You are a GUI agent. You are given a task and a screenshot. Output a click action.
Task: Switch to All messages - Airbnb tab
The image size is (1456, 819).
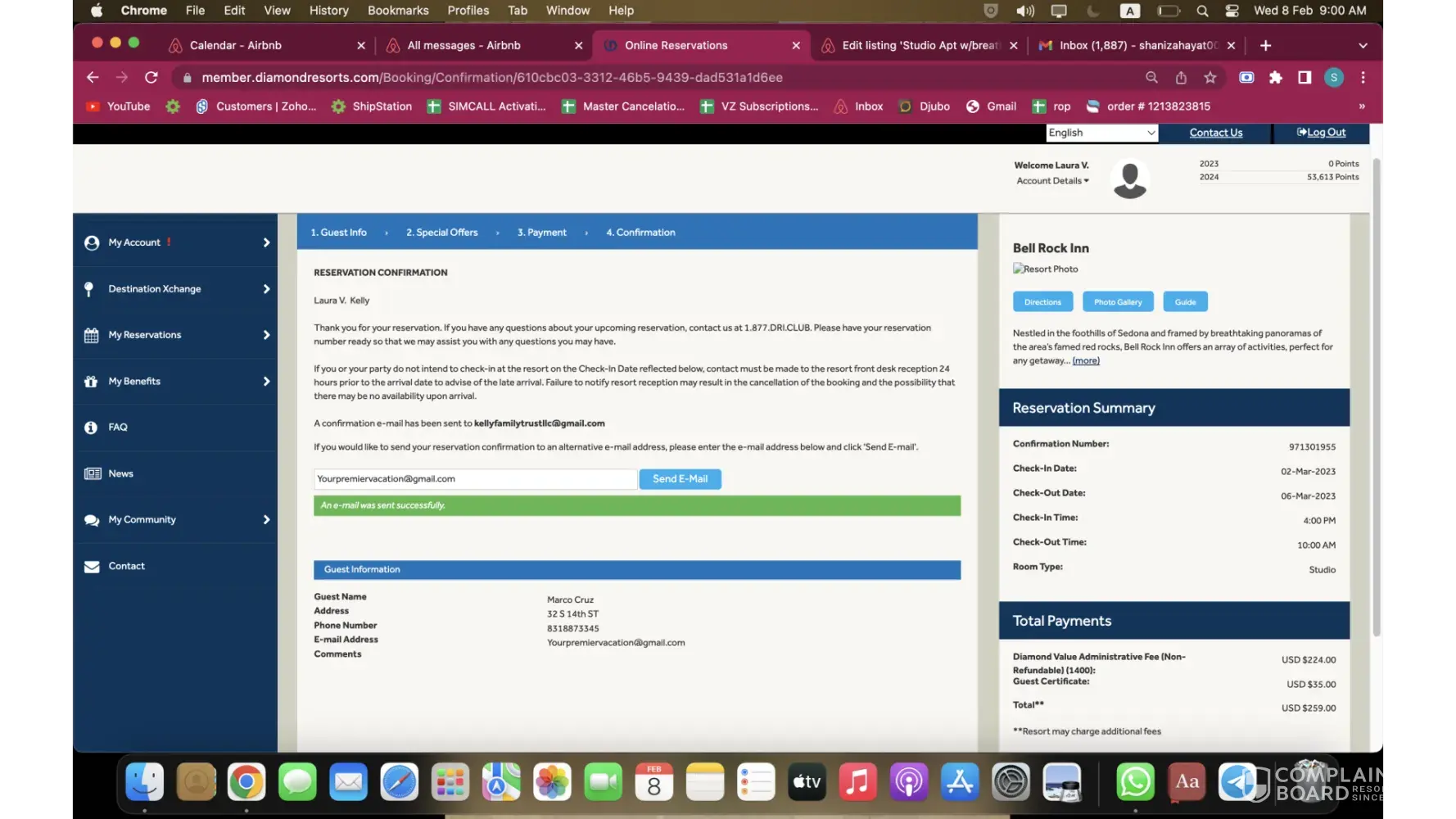click(483, 45)
